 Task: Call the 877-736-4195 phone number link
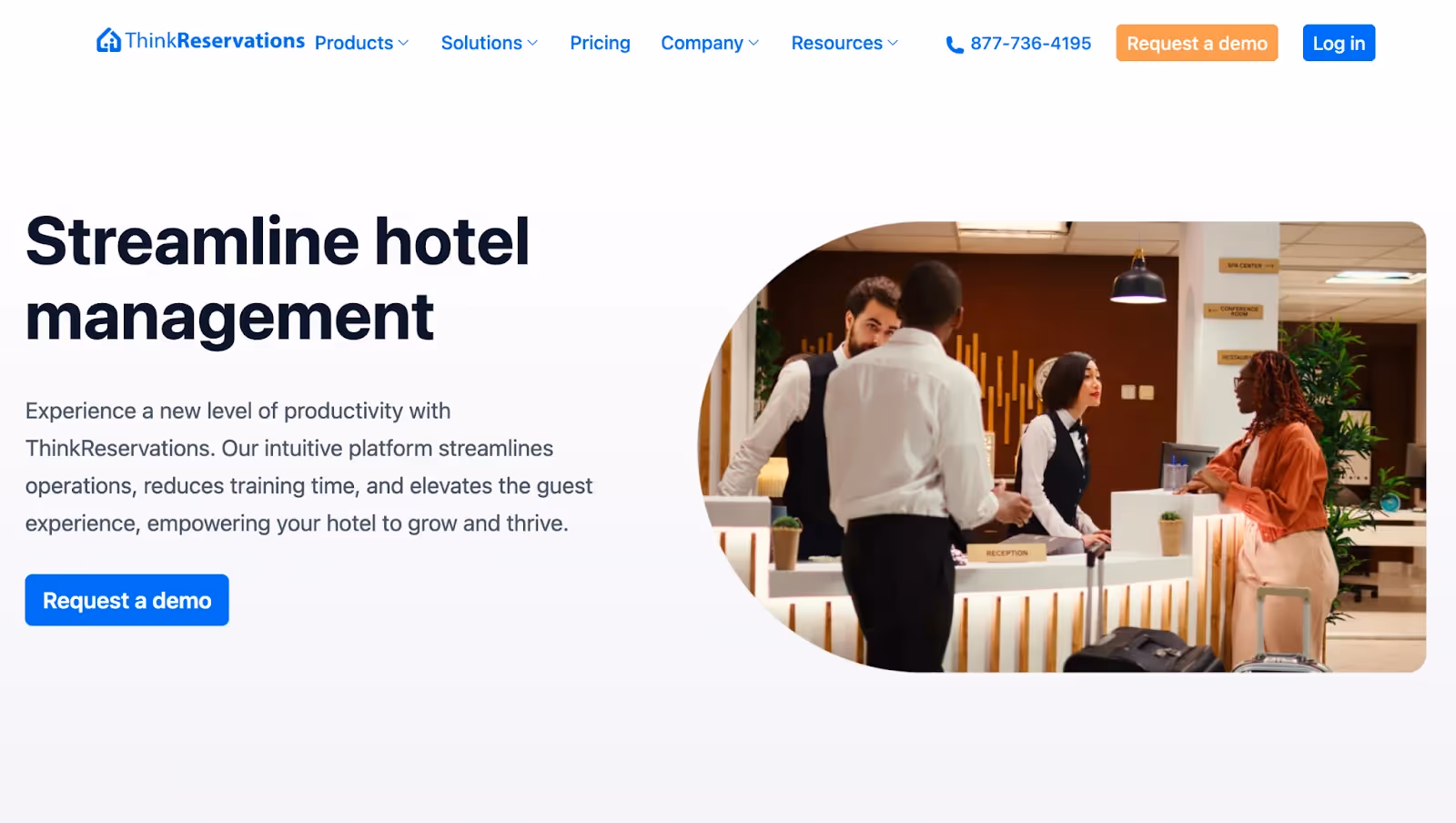(1030, 43)
